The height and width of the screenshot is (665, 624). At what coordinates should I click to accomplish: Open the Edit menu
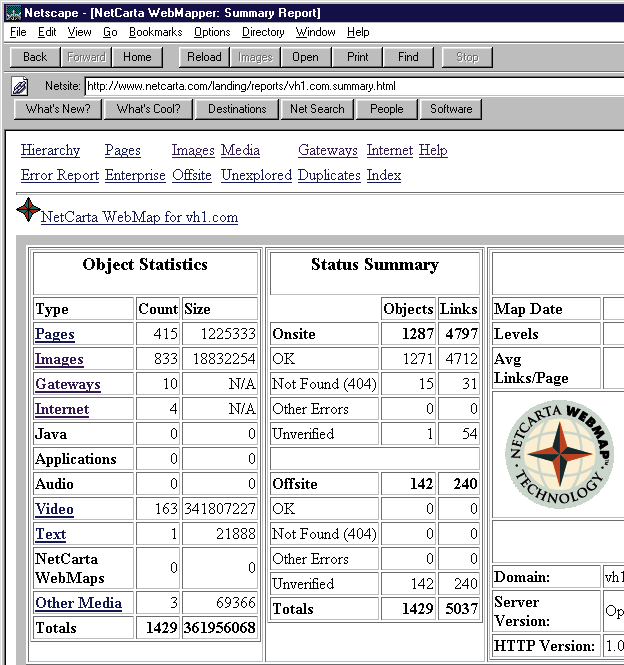(x=47, y=32)
